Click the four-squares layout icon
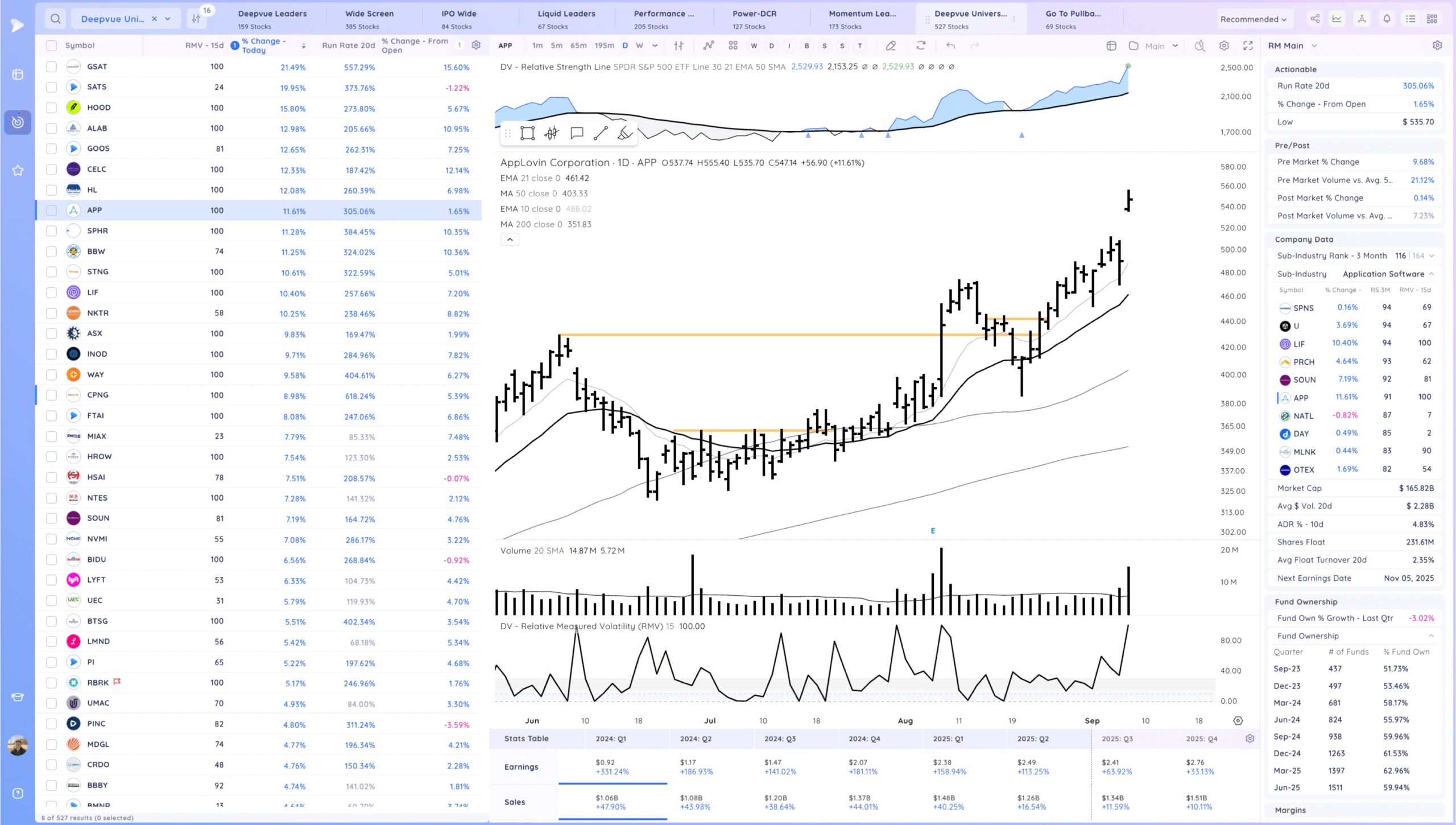The width and height of the screenshot is (1456, 825). 733,46
